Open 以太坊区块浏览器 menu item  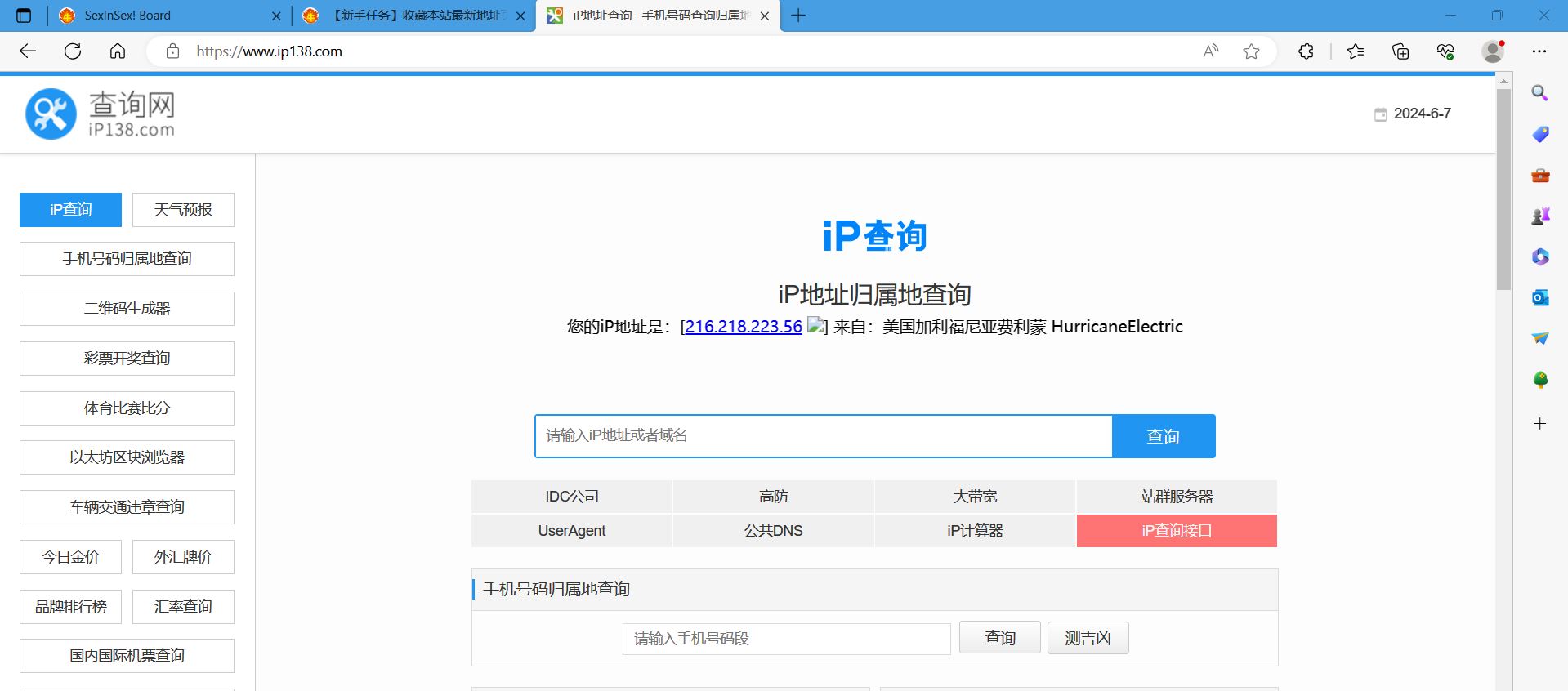(127, 457)
